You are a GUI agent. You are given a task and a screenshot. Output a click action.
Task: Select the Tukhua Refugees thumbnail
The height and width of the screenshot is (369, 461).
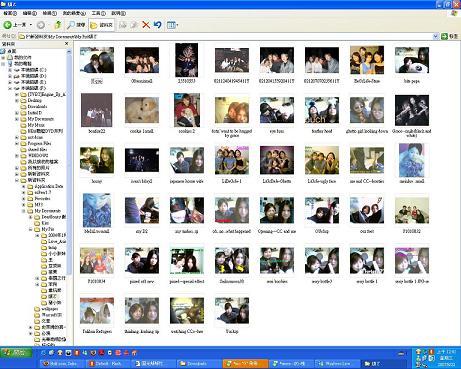(97, 311)
